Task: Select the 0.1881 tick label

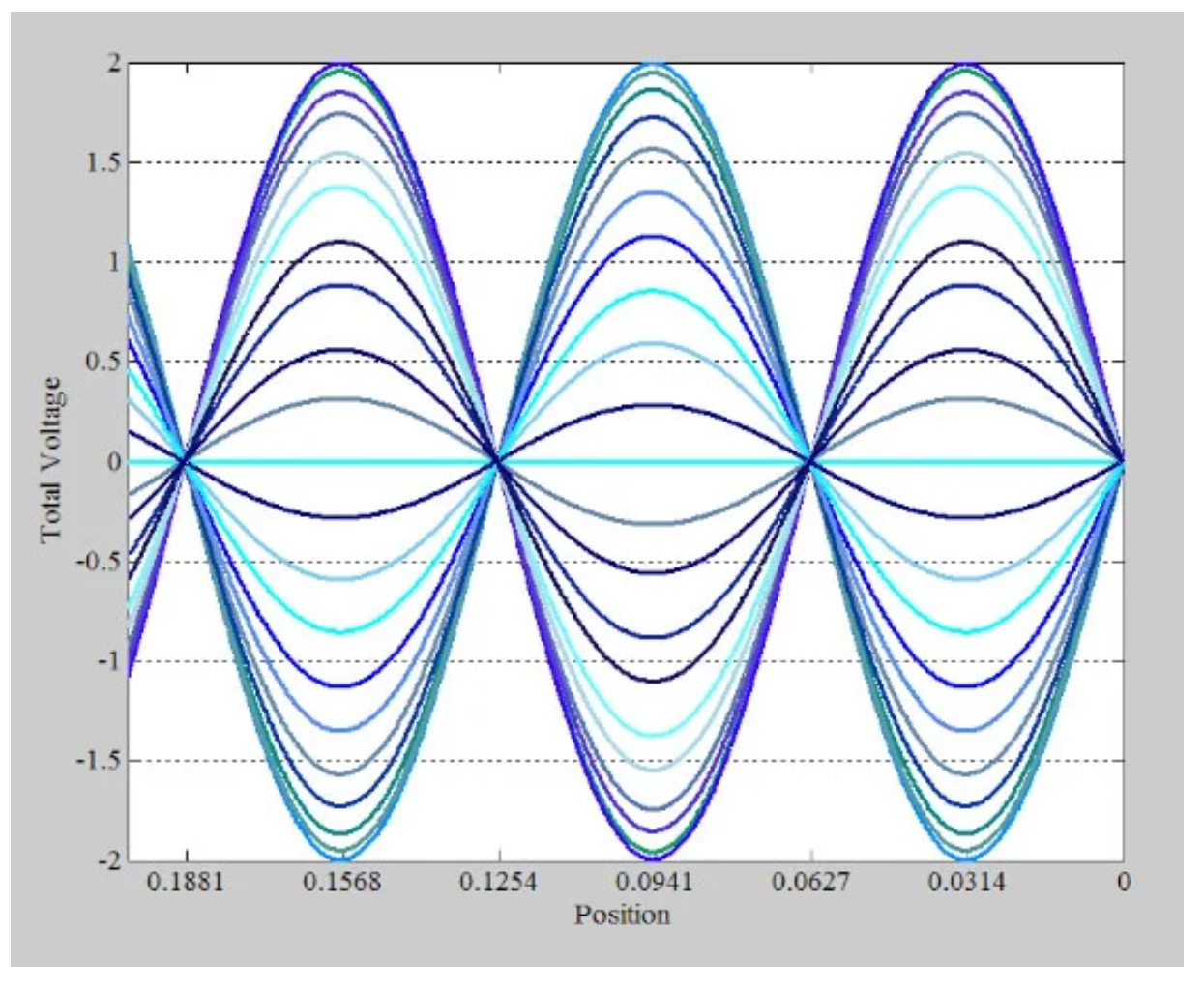Action: pos(185,882)
